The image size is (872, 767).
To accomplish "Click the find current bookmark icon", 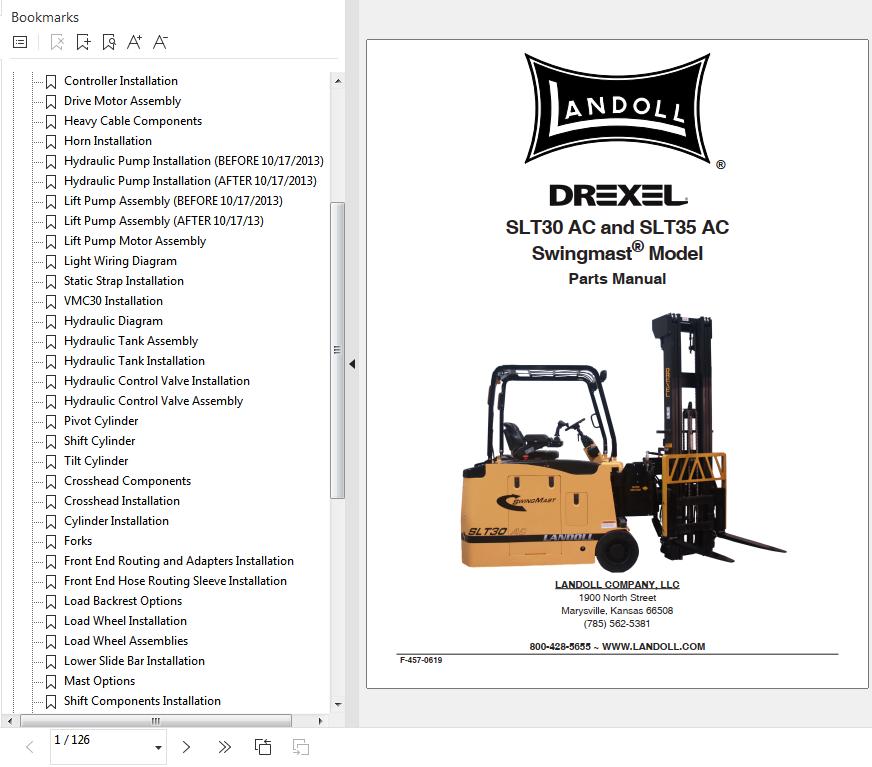I will pos(109,42).
